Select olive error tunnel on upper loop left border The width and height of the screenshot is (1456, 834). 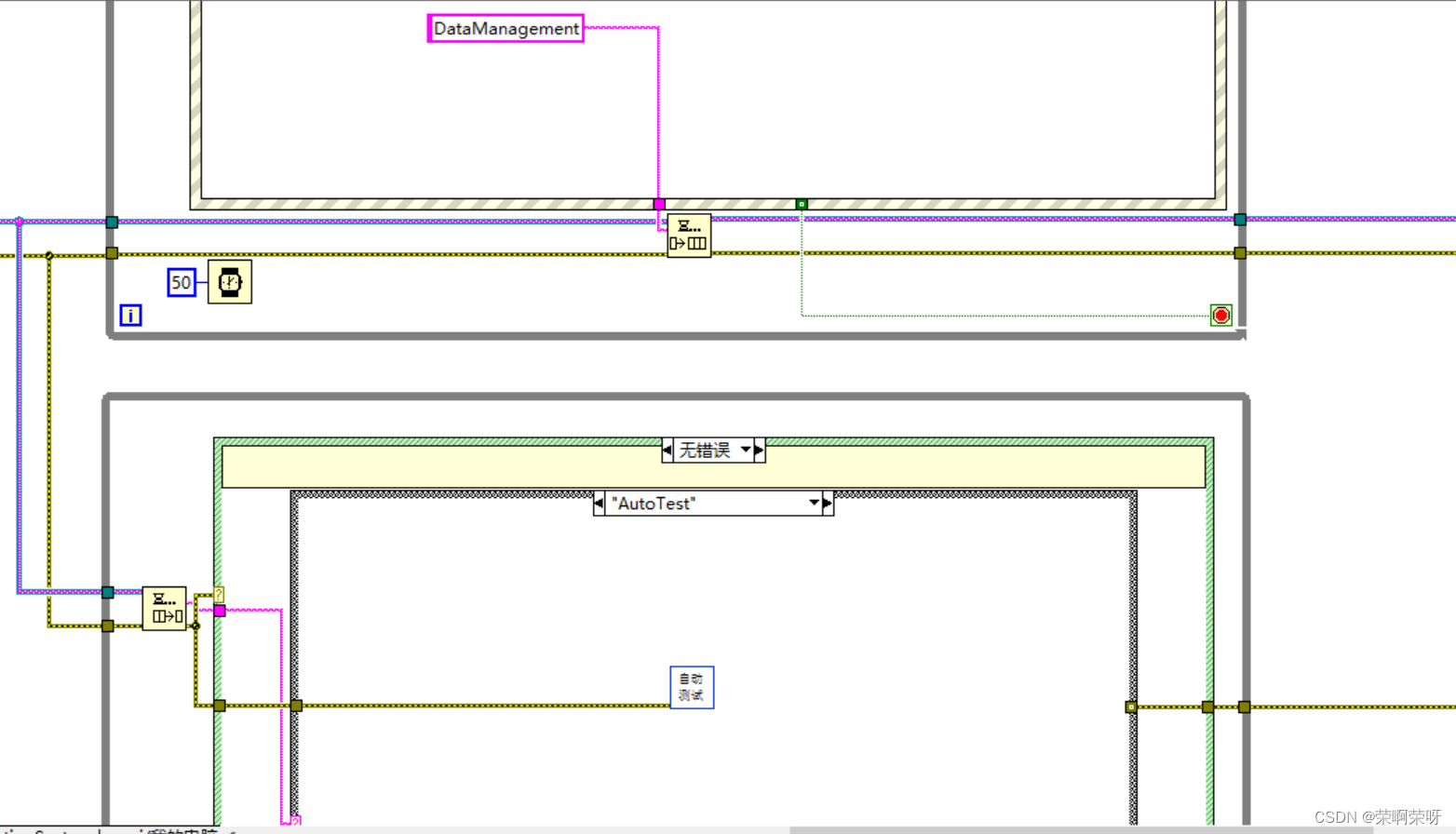[112, 253]
